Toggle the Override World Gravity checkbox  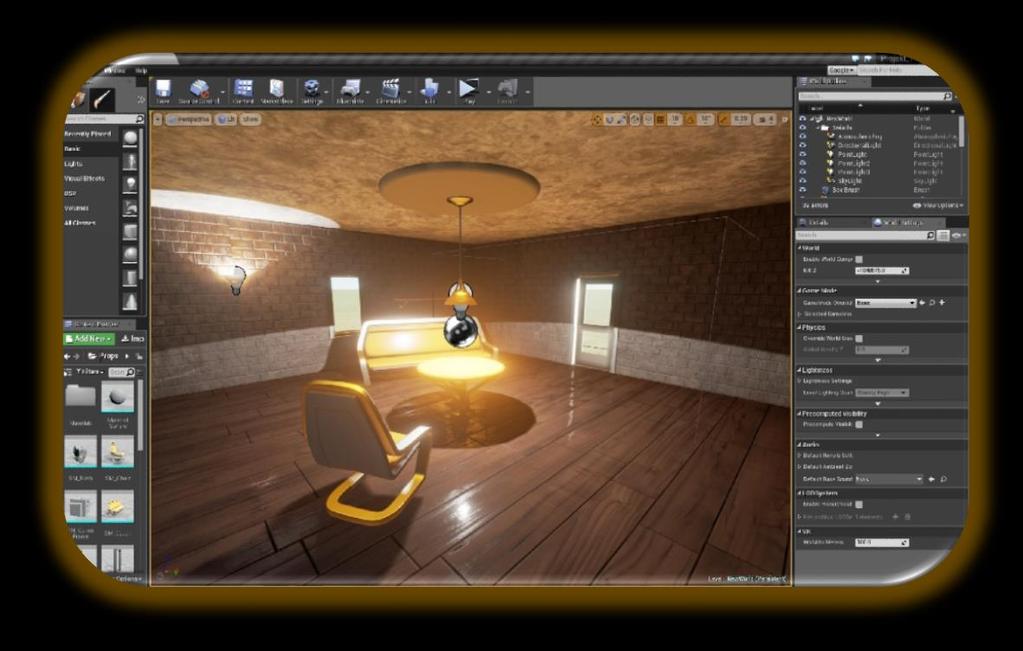859,339
